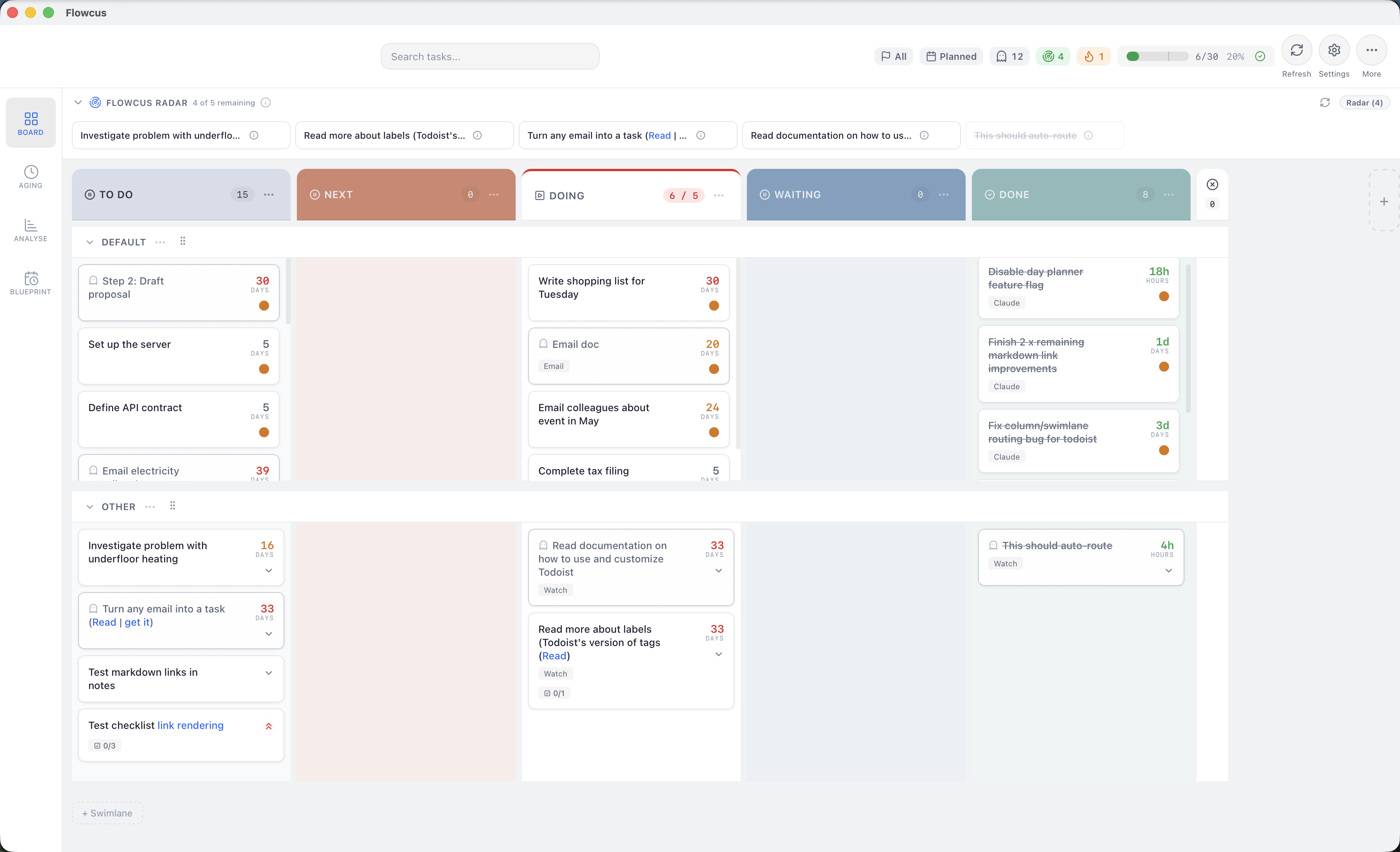Collapse the Flowcus Radar section chevron

pos(79,103)
